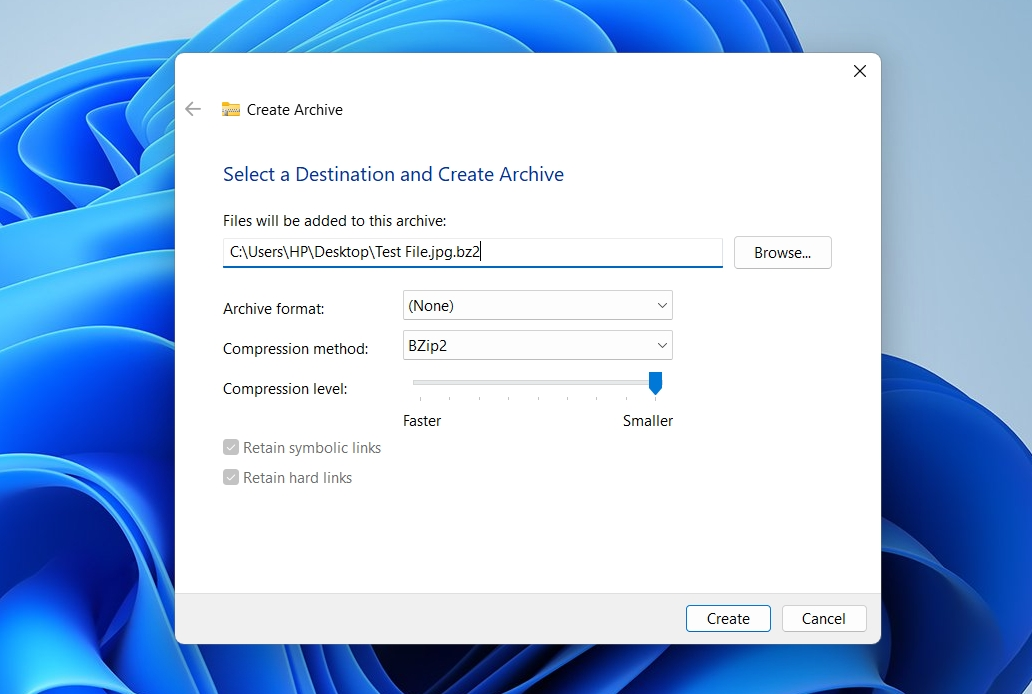Click the Smaller label under the slider
The height and width of the screenshot is (694, 1032).
pyautogui.click(x=647, y=421)
